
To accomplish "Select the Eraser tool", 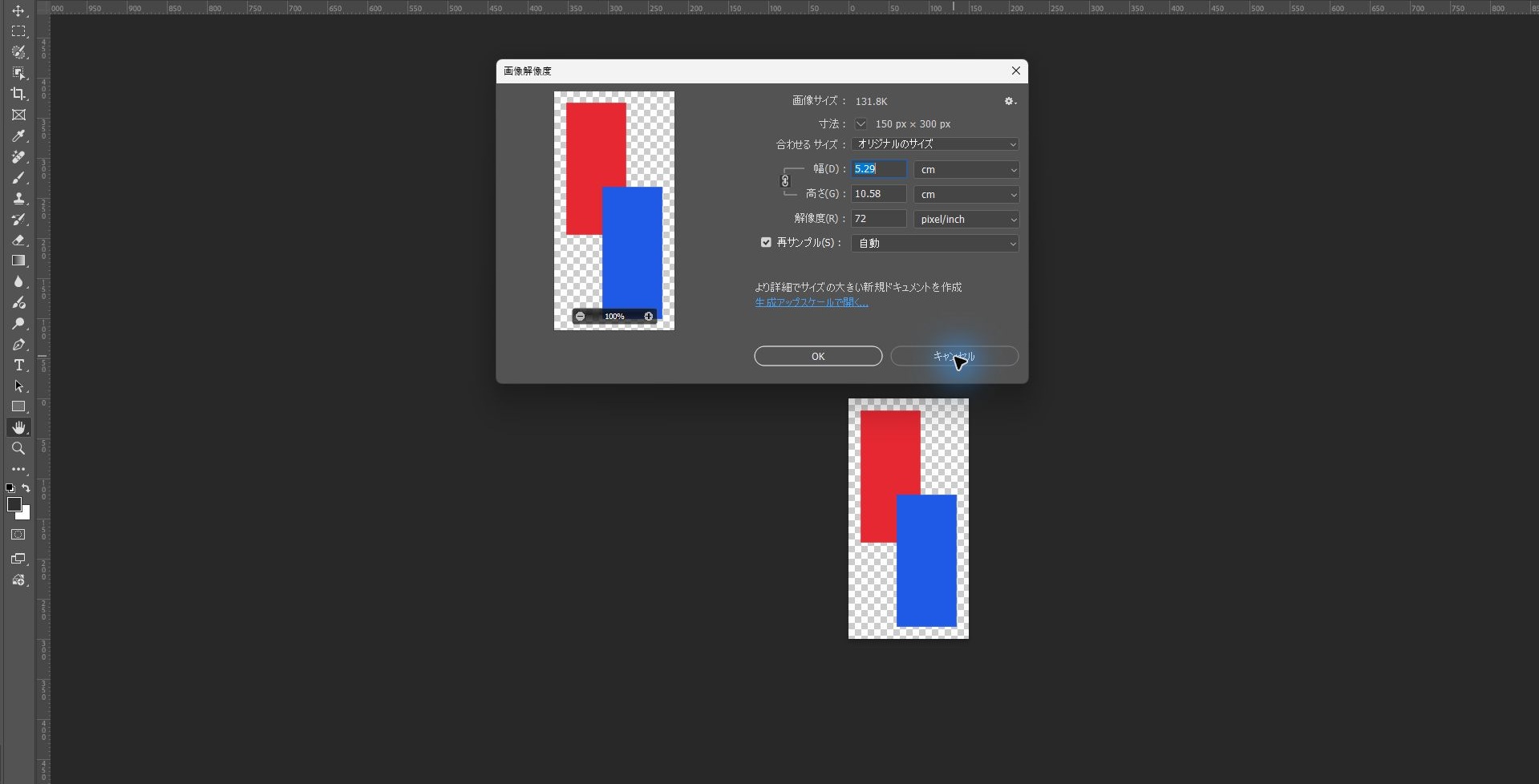I will coord(18,240).
